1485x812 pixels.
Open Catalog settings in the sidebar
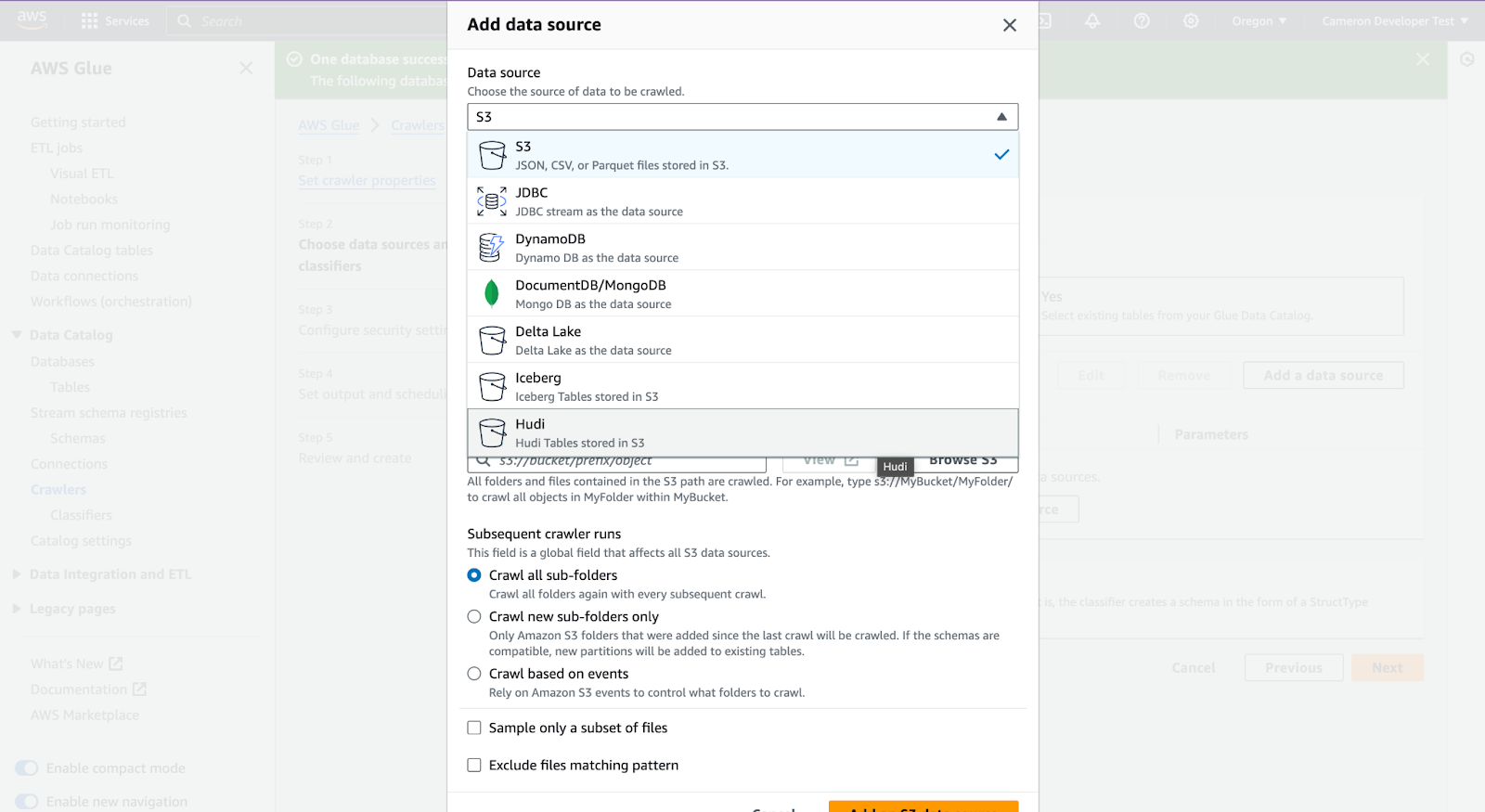pos(81,541)
